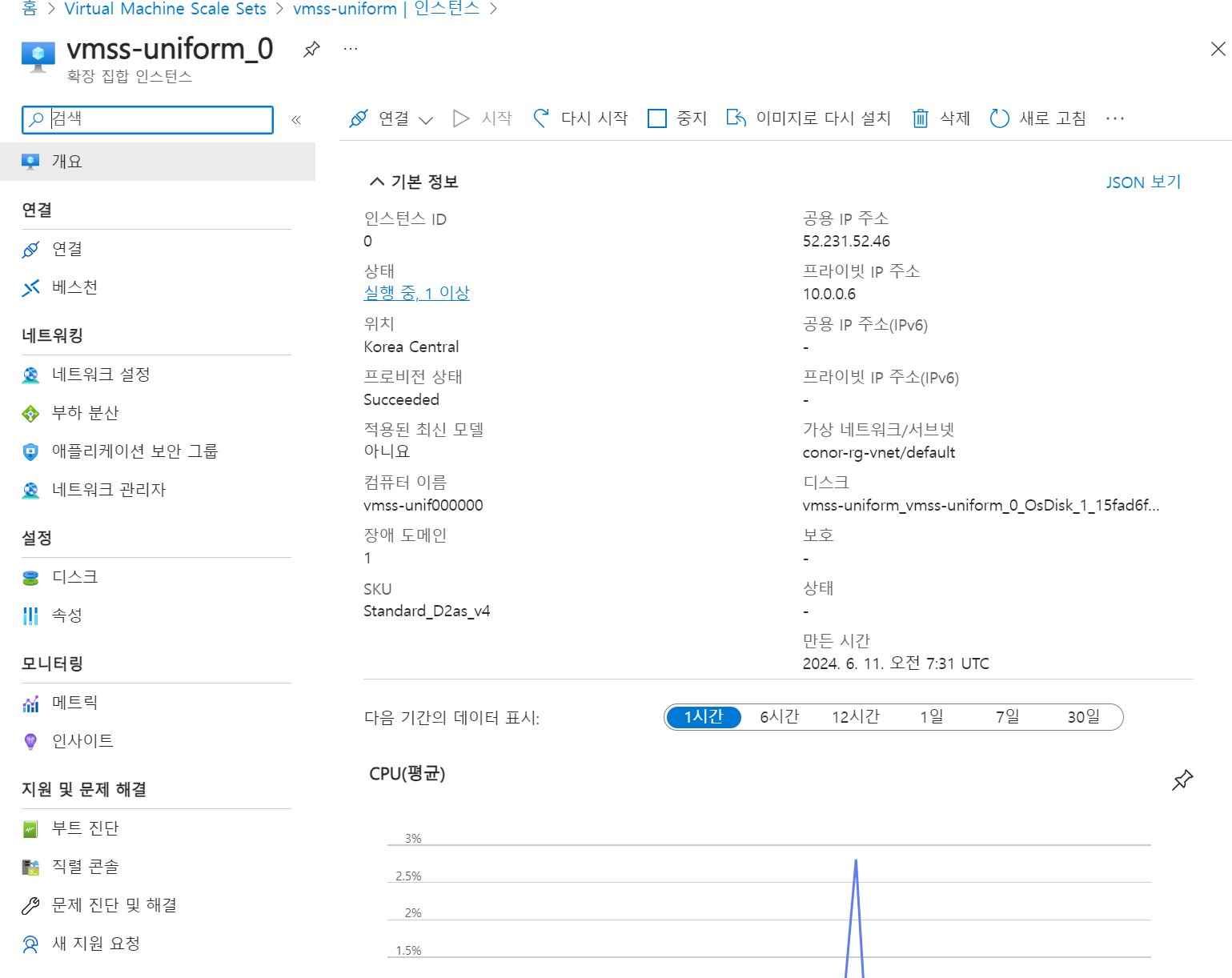The height and width of the screenshot is (978, 1232).
Task: Click the 속성 properties icon
Action: coord(30,615)
